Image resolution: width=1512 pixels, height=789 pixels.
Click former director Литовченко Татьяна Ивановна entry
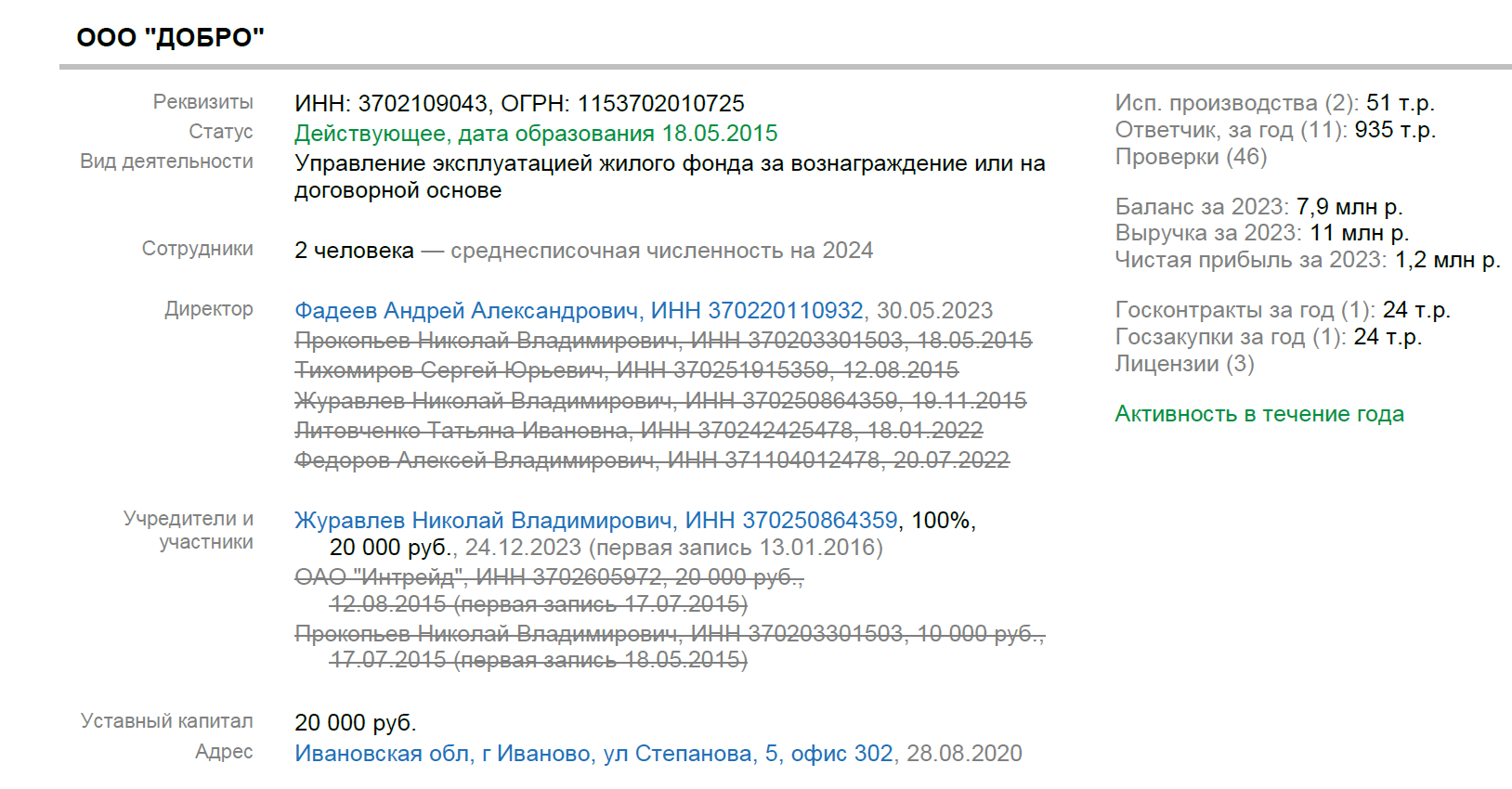638,431
